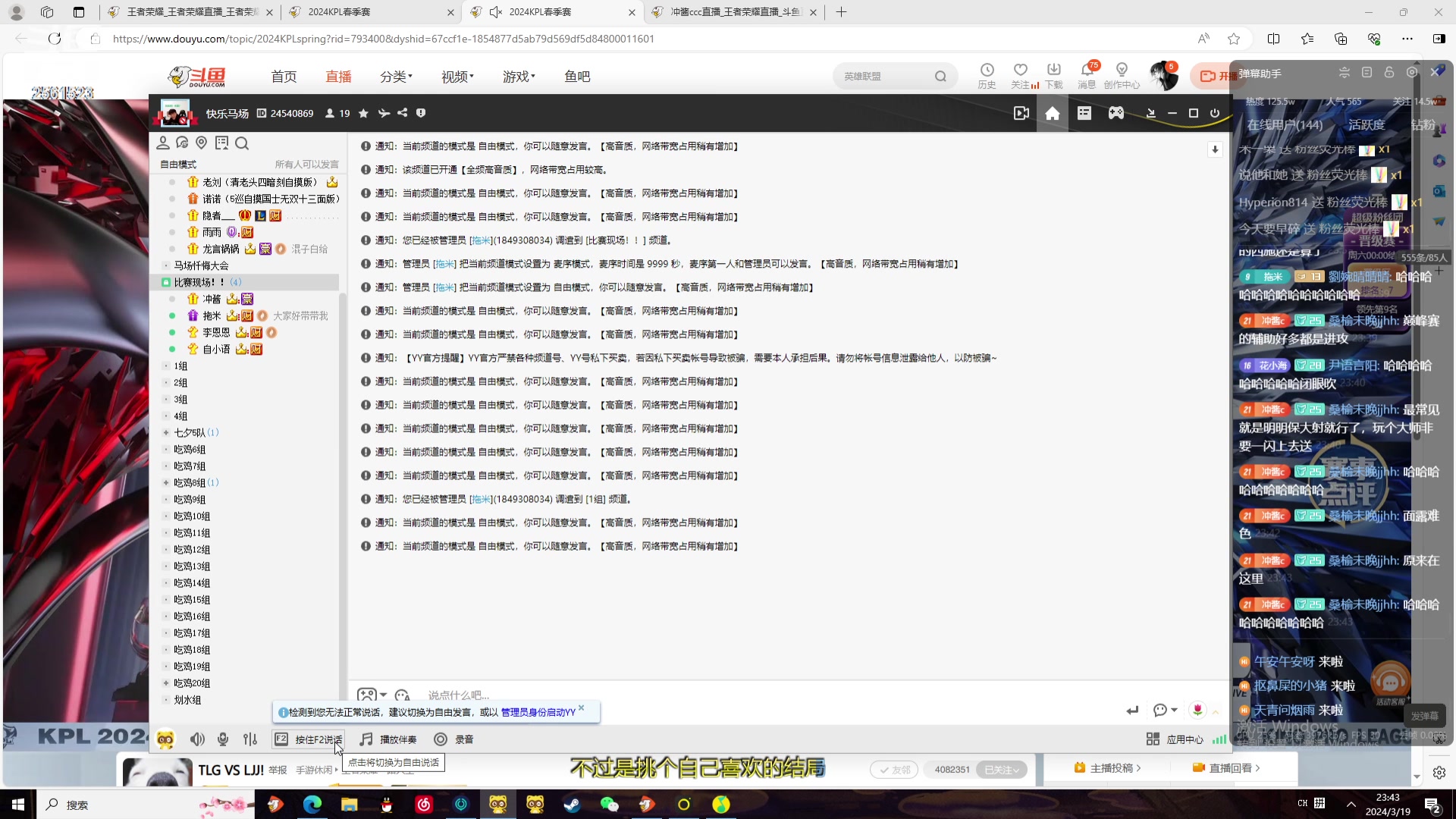Click the 播放伴奏 button
The image size is (1456, 819).
point(388,739)
